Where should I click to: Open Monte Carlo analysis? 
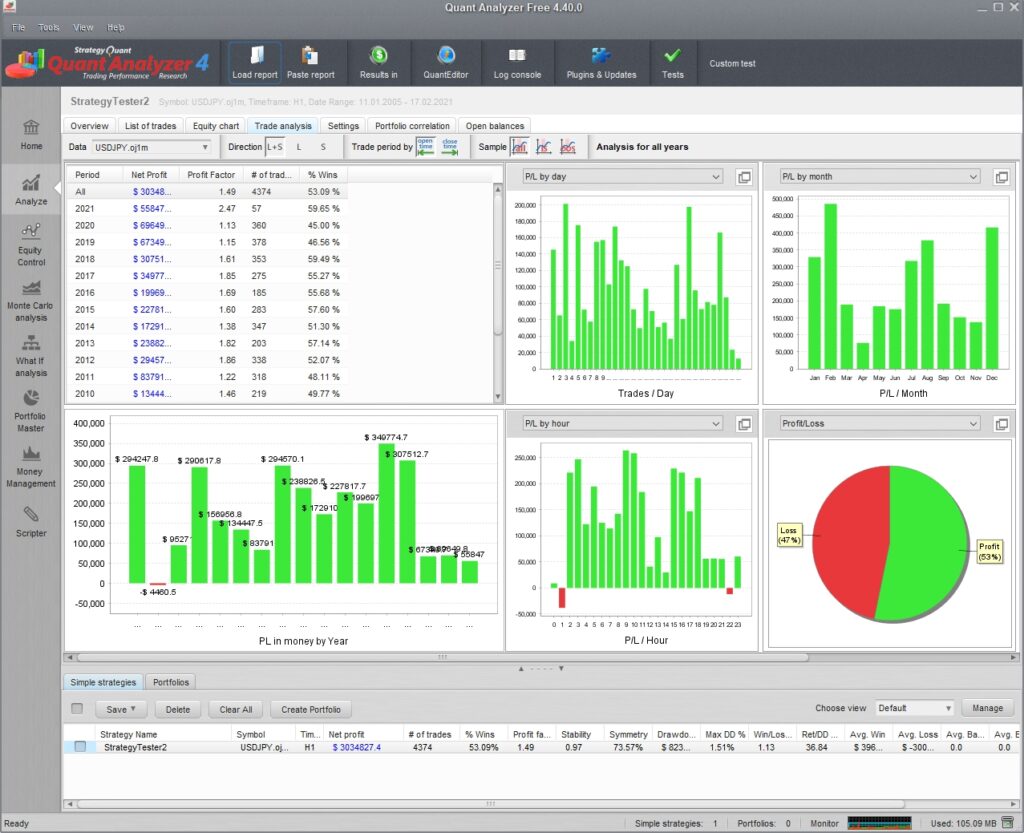pyautogui.click(x=31, y=301)
